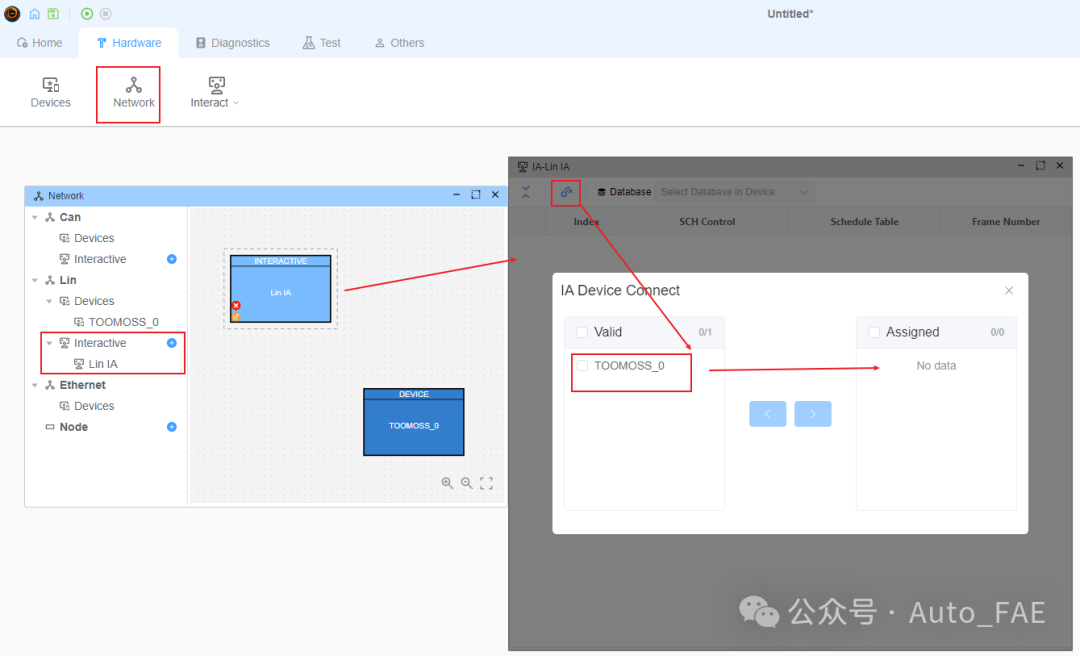The width and height of the screenshot is (1080, 656).
Task: Click the SCH Control column header
Action: coord(707,222)
